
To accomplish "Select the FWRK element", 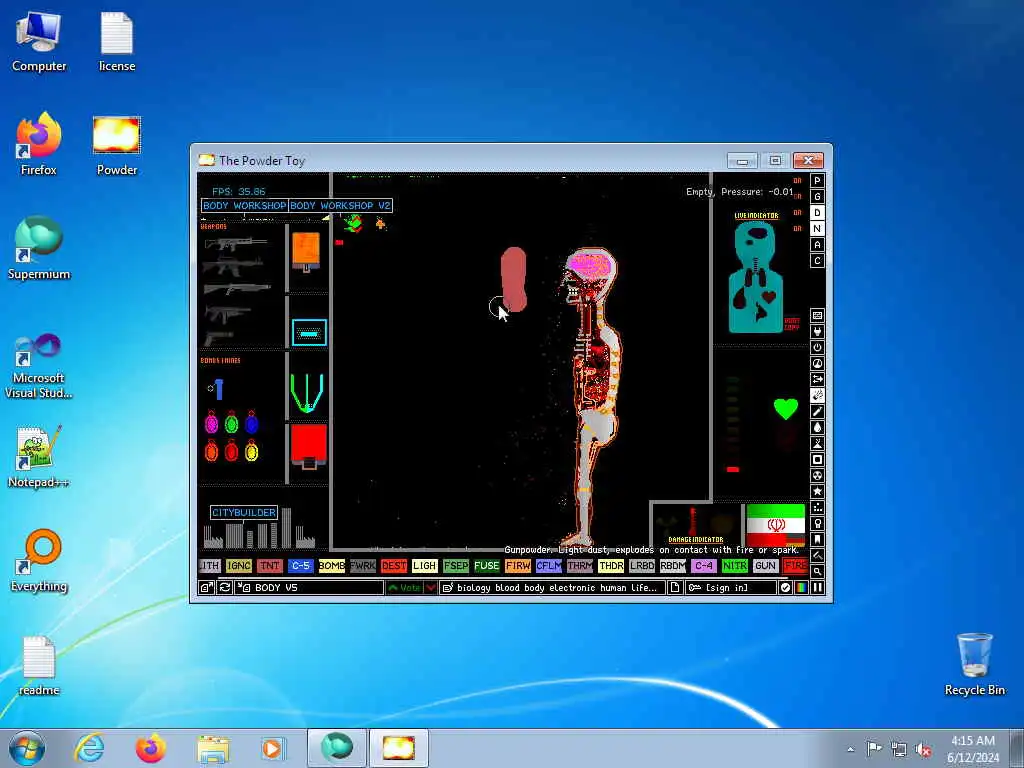I will tap(362, 566).
